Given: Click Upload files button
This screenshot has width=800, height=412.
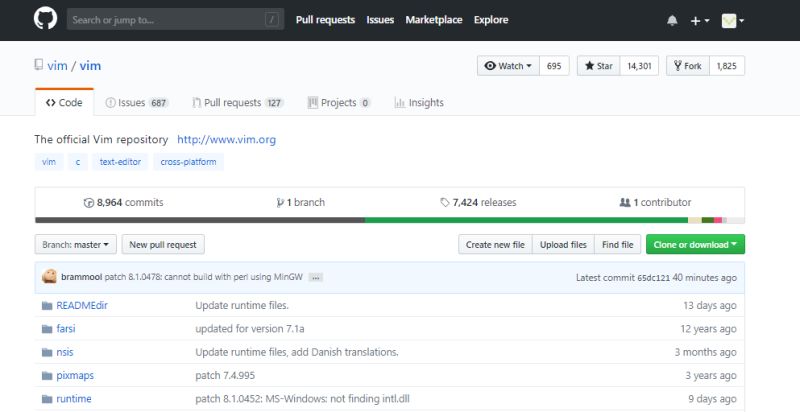Looking at the screenshot, I should point(563,244).
